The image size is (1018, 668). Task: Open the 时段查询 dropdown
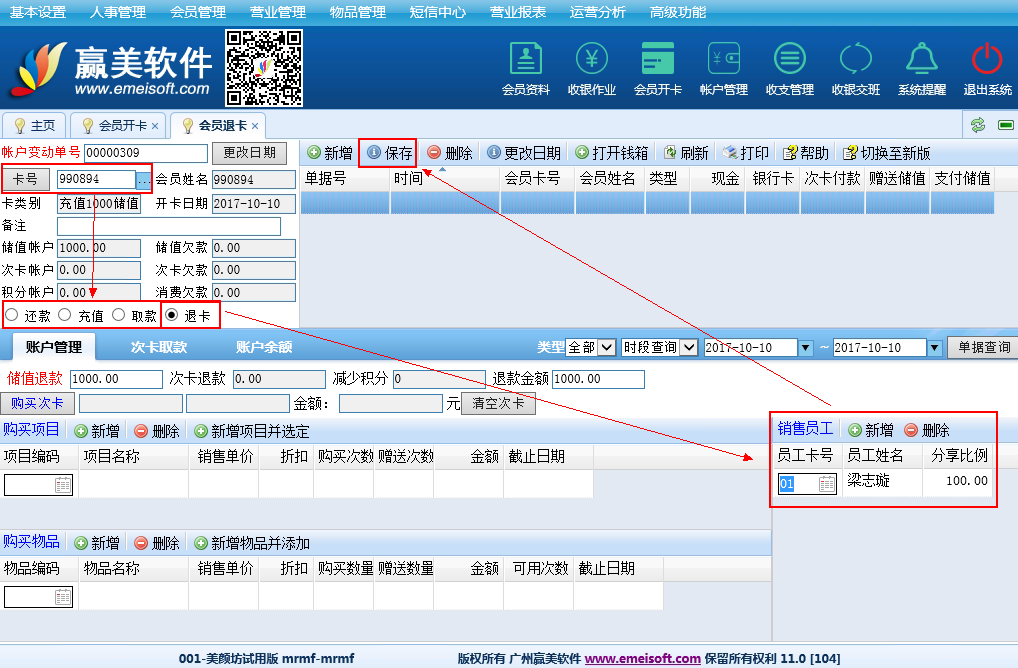[x=689, y=348]
